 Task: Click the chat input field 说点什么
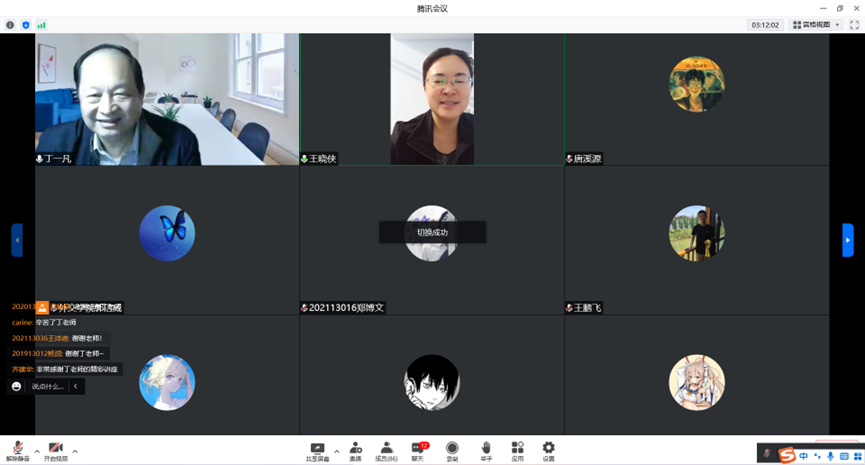click(x=46, y=386)
